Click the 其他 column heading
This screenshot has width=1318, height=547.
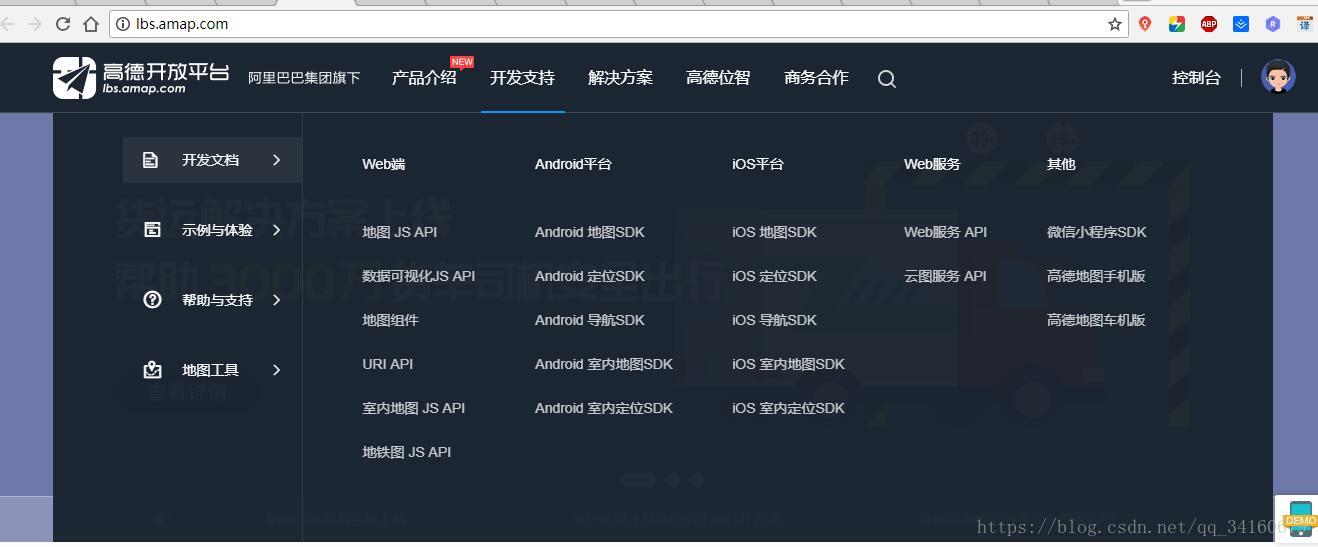click(1061, 164)
